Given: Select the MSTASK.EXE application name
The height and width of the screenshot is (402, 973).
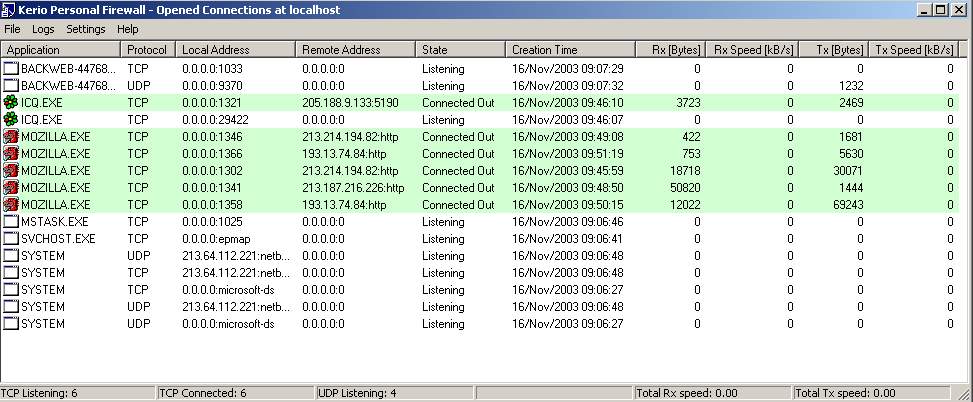Looking at the screenshot, I should coord(55,221).
